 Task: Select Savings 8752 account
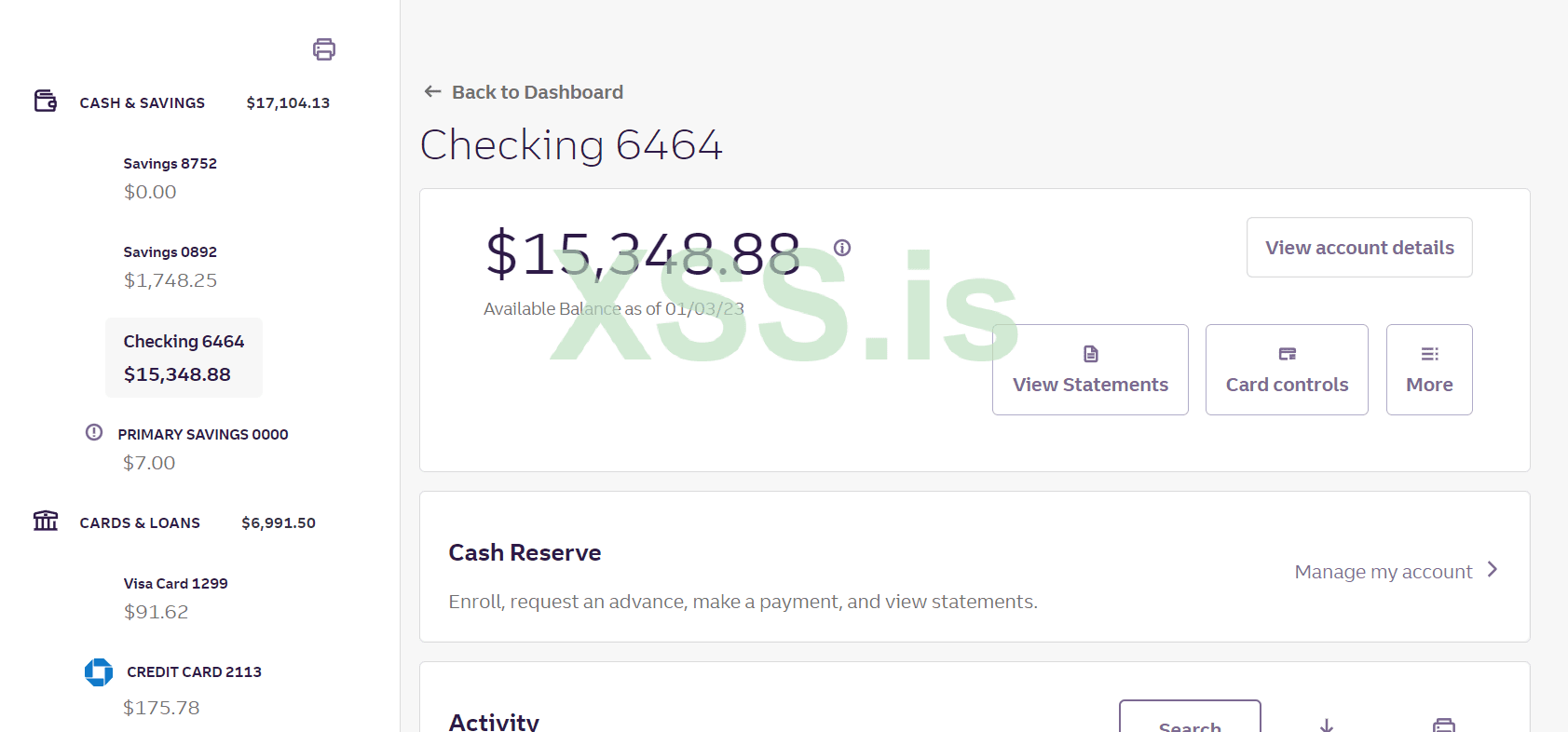(170, 177)
